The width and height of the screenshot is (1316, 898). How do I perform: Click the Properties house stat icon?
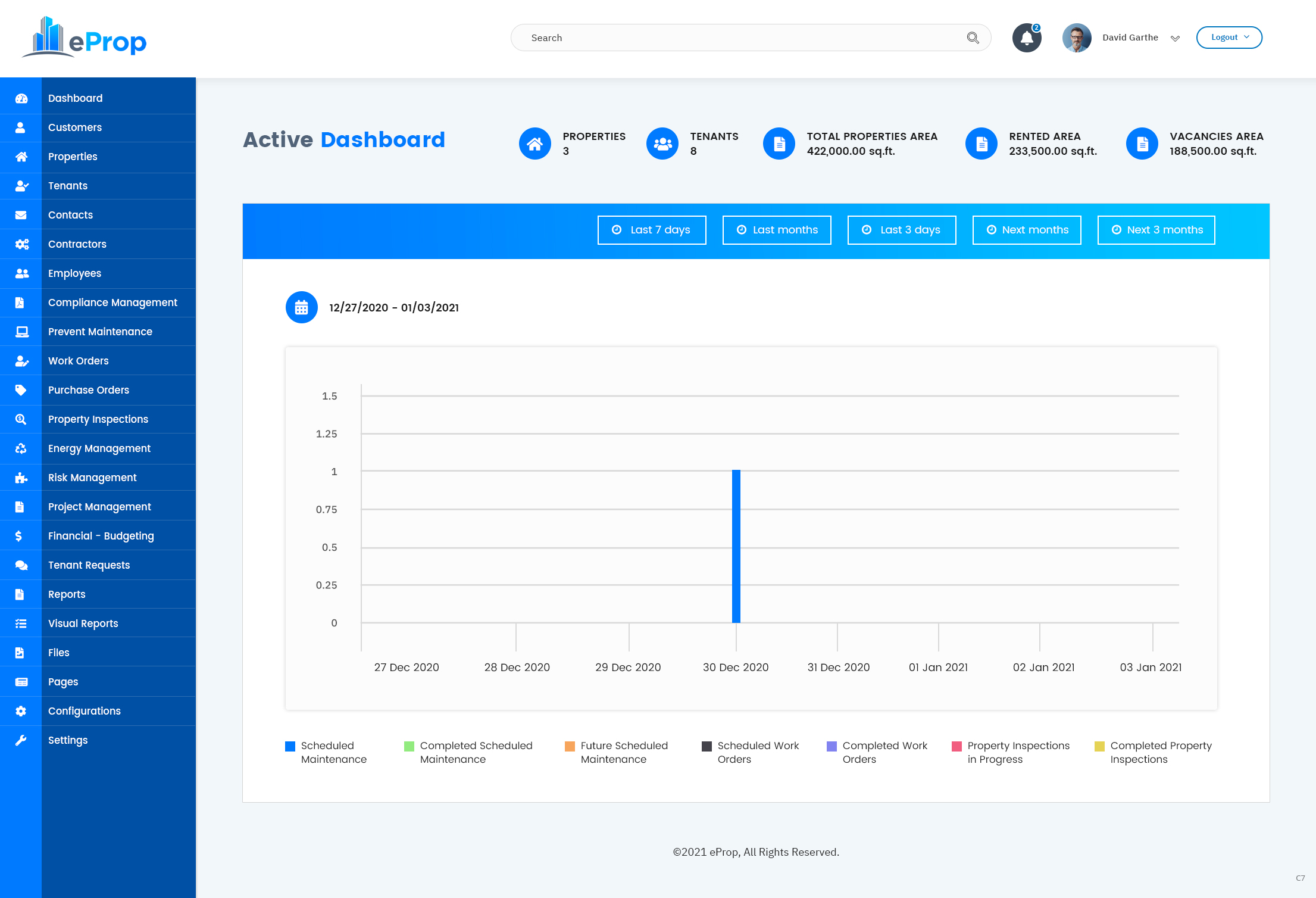(534, 144)
